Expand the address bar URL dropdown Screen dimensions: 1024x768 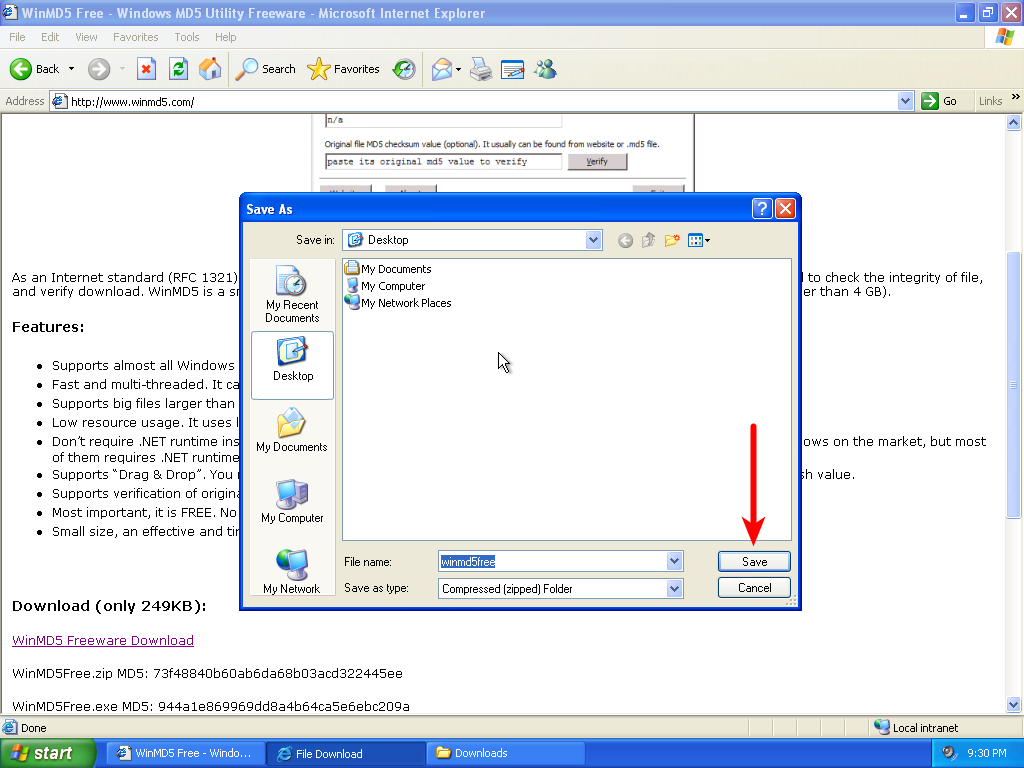click(905, 101)
